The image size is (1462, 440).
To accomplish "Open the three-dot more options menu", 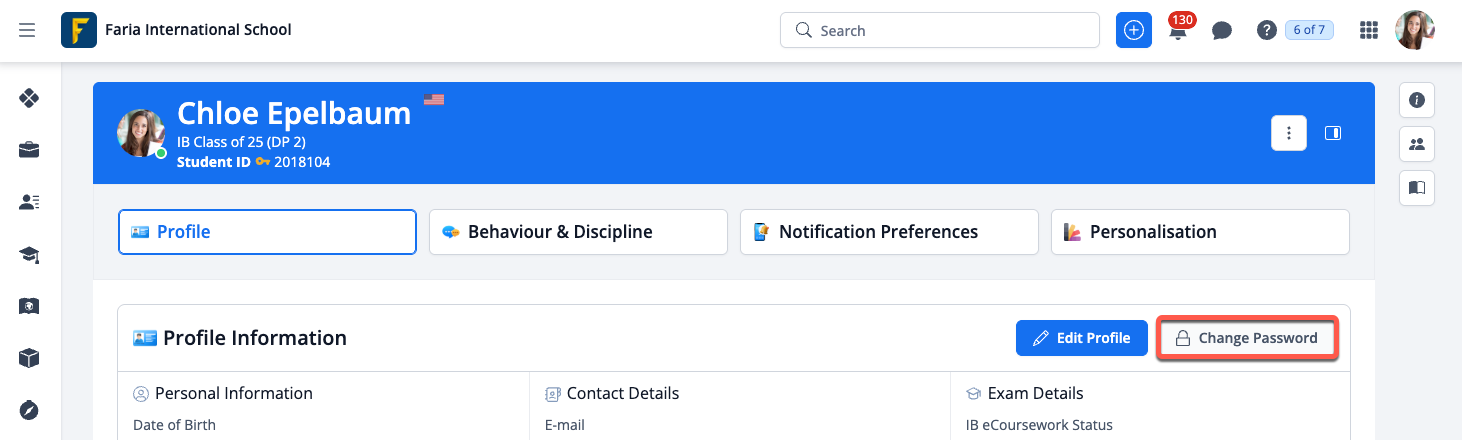I will tap(1289, 133).
